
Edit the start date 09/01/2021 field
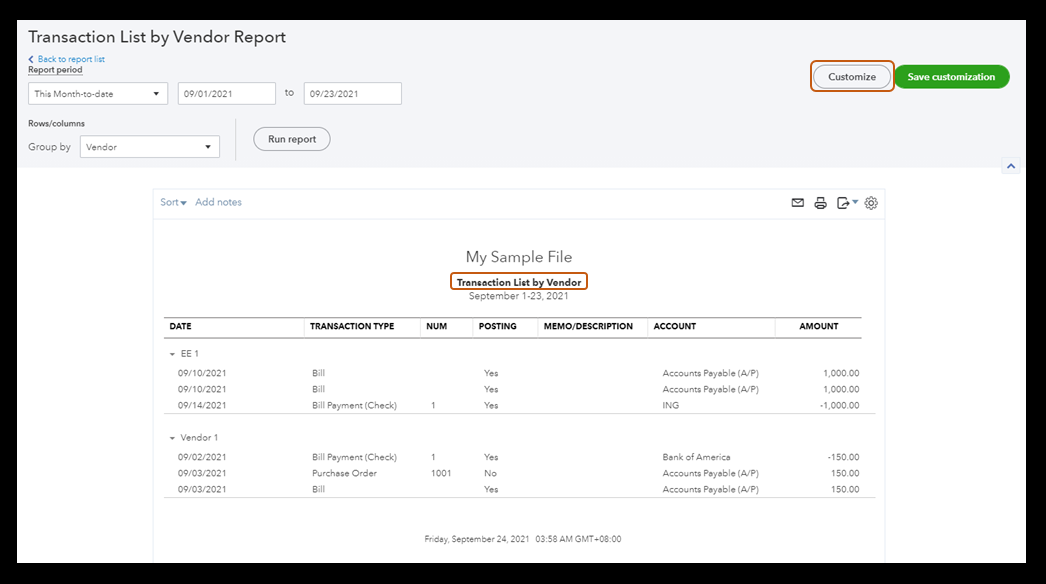point(226,94)
